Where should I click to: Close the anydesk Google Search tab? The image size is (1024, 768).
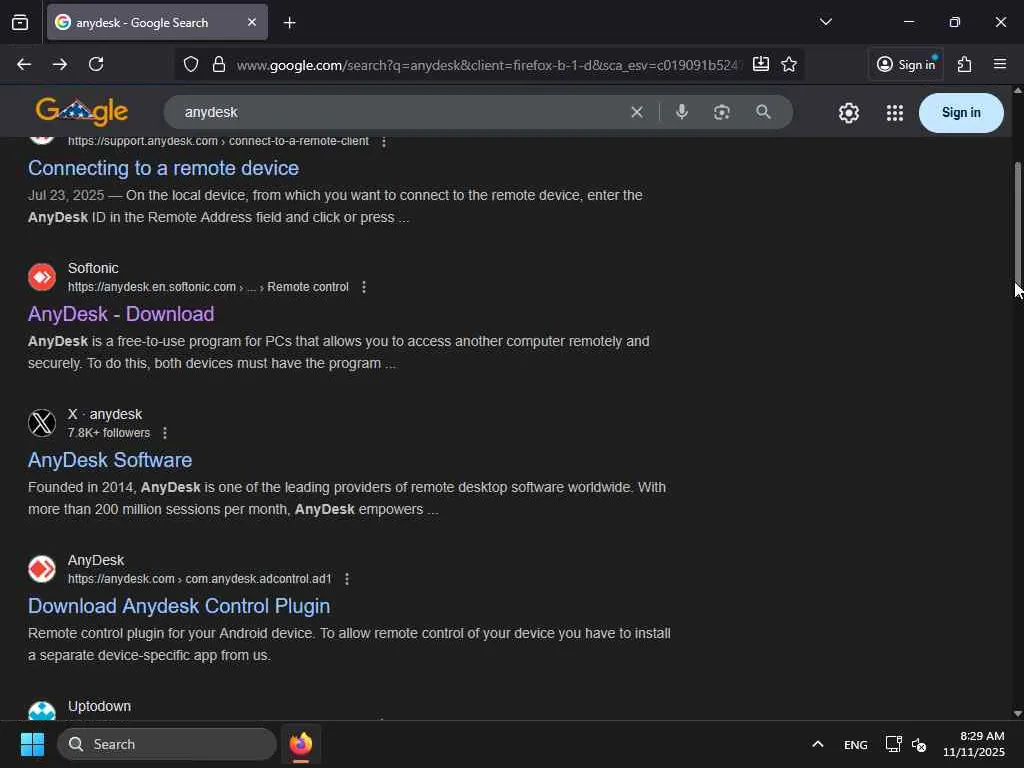pyautogui.click(x=251, y=22)
